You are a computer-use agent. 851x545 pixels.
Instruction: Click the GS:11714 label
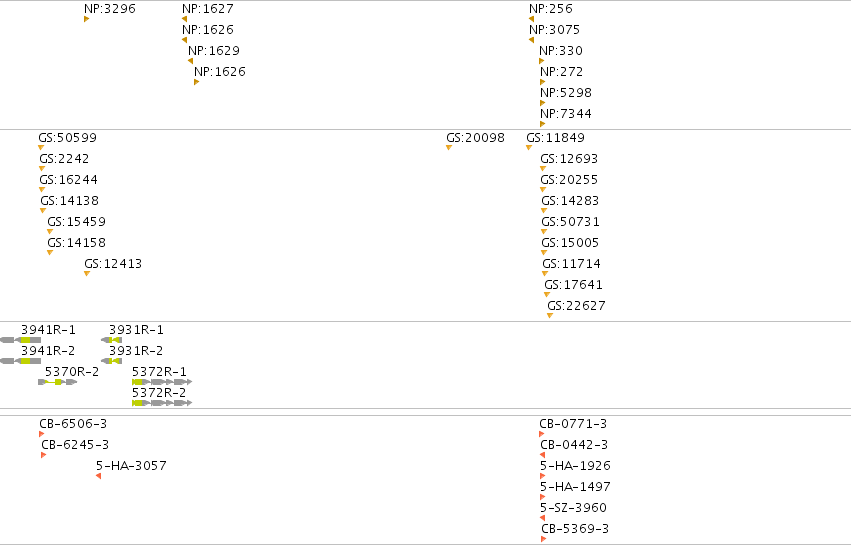(x=571, y=264)
